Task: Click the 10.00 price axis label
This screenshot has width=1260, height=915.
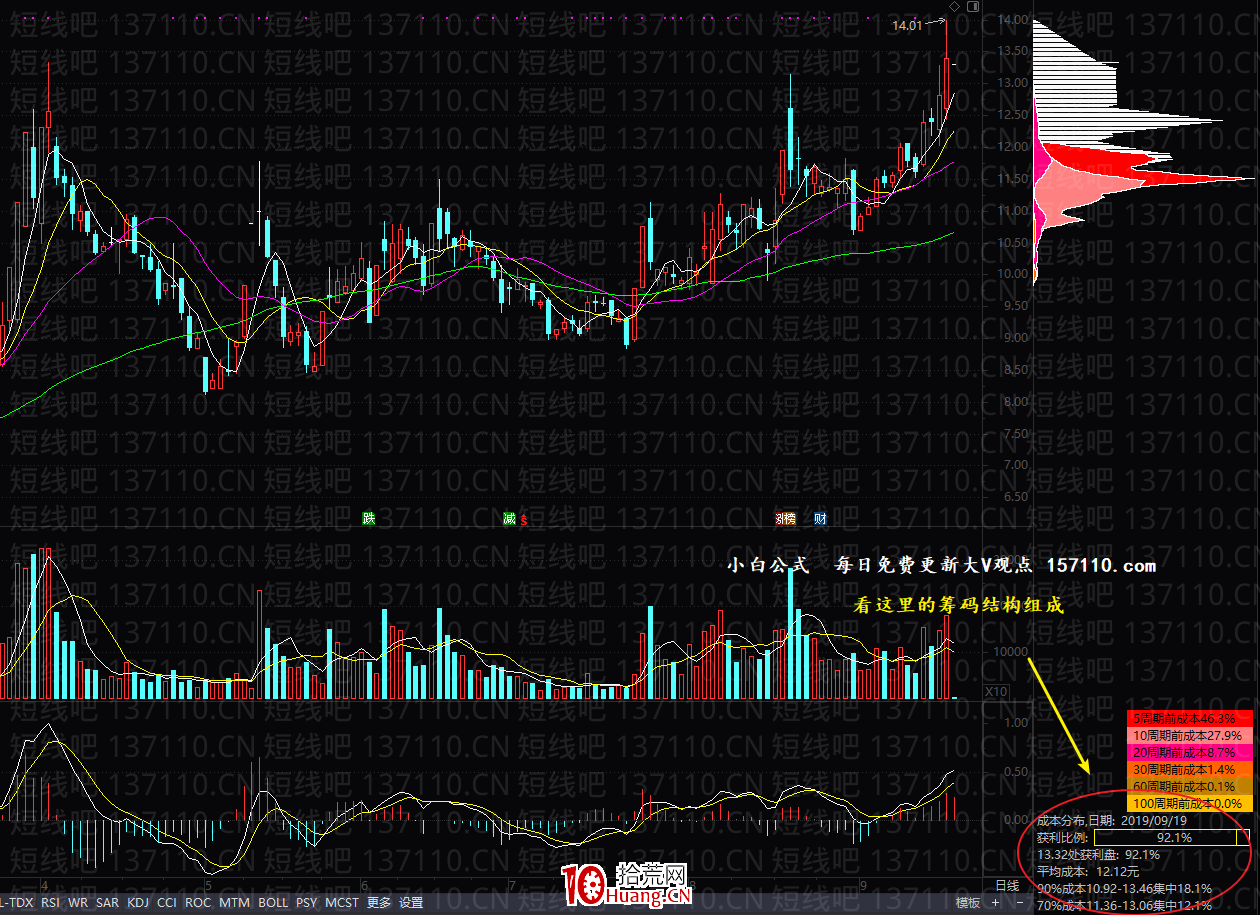Action: tap(1011, 274)
